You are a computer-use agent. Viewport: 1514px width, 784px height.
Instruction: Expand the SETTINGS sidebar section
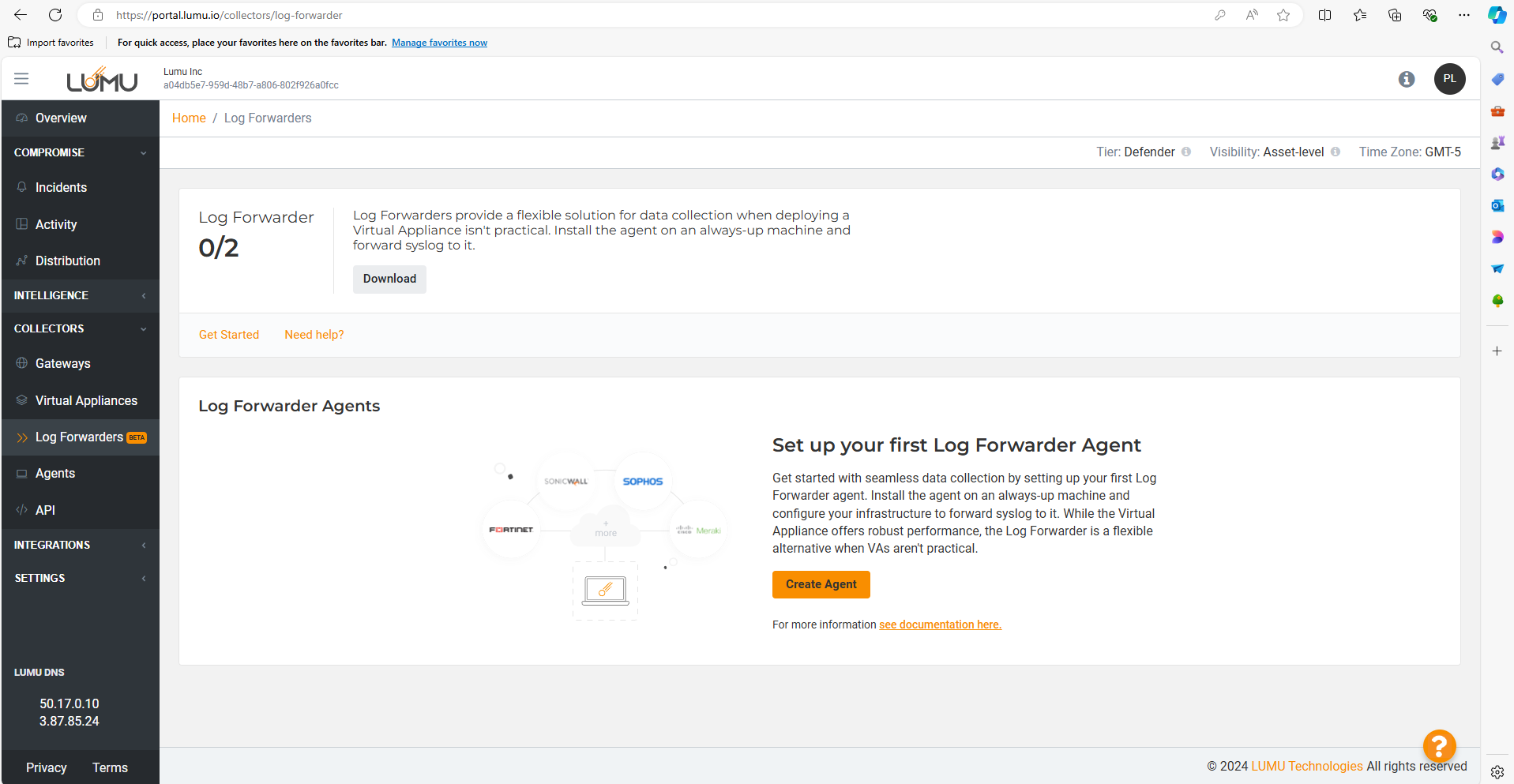click(x=143, y=579)
